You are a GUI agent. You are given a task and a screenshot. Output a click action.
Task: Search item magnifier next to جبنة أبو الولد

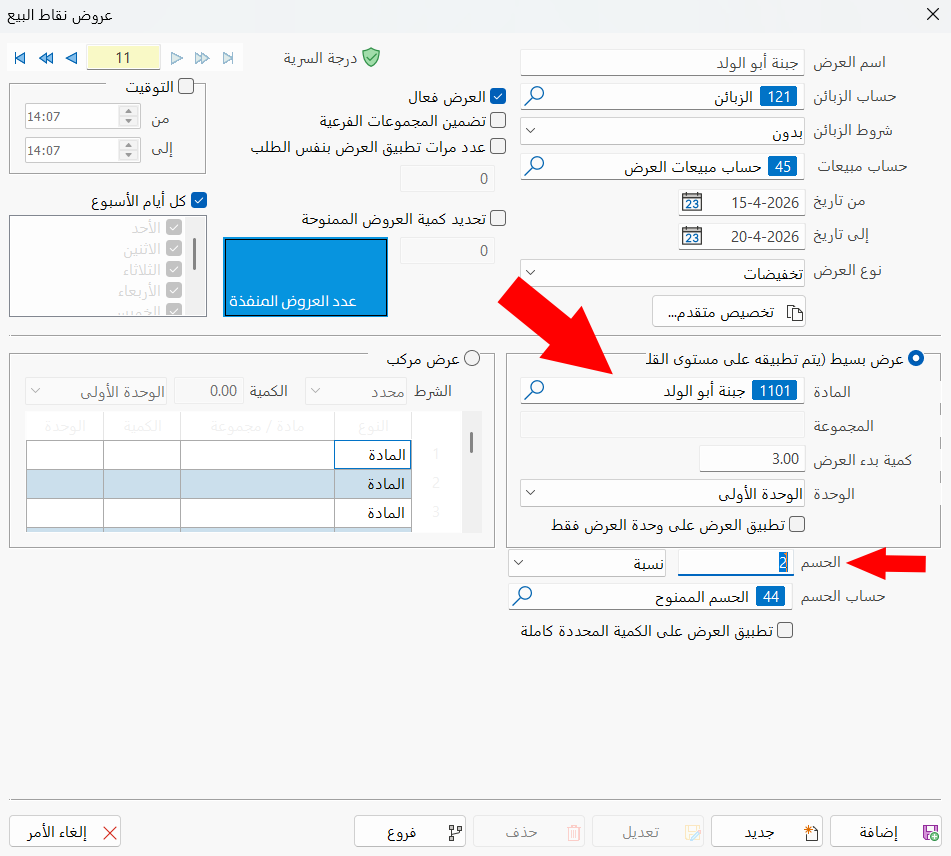point(534,389)
